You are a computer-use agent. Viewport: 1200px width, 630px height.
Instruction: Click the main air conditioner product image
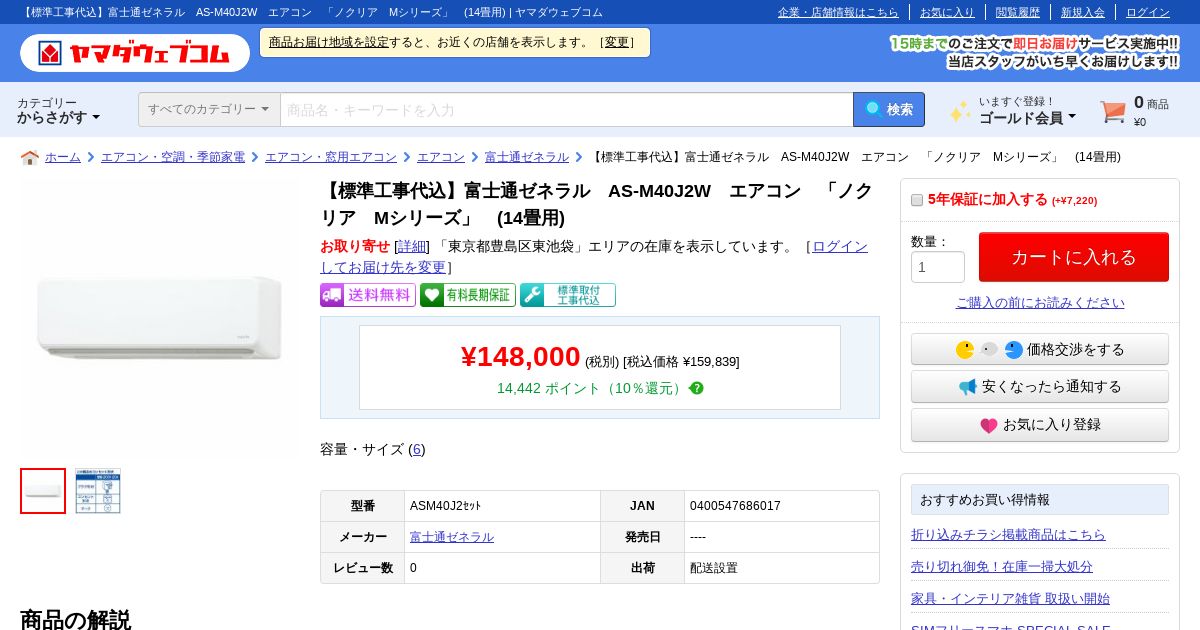coord(160,318)
